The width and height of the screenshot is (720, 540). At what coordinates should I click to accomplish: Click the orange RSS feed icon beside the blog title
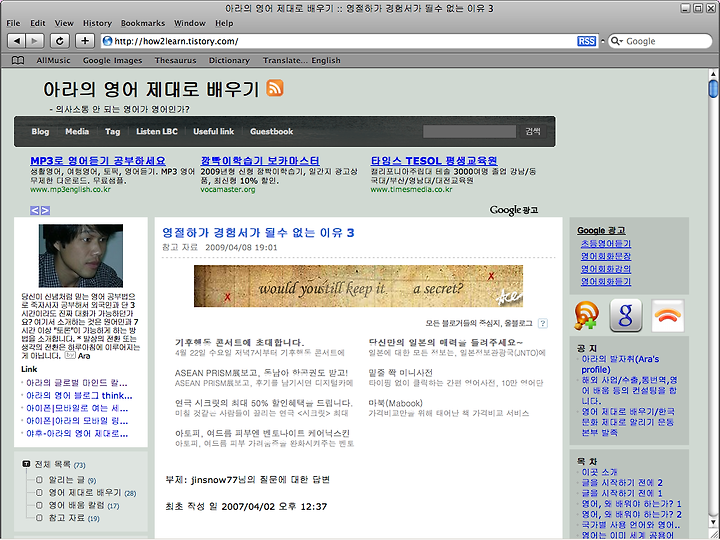point(275,88)
